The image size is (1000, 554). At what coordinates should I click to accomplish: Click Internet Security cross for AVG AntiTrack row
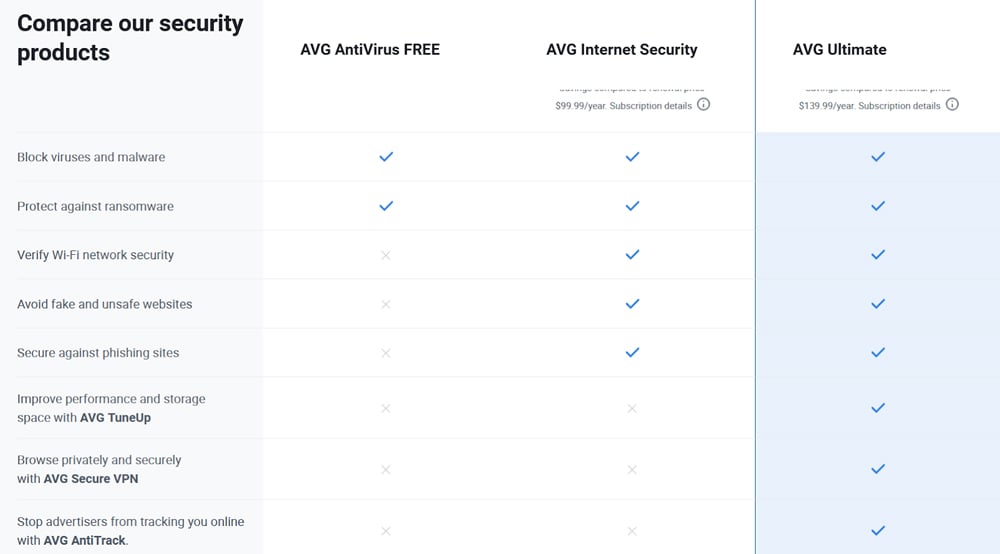point(632,530)
